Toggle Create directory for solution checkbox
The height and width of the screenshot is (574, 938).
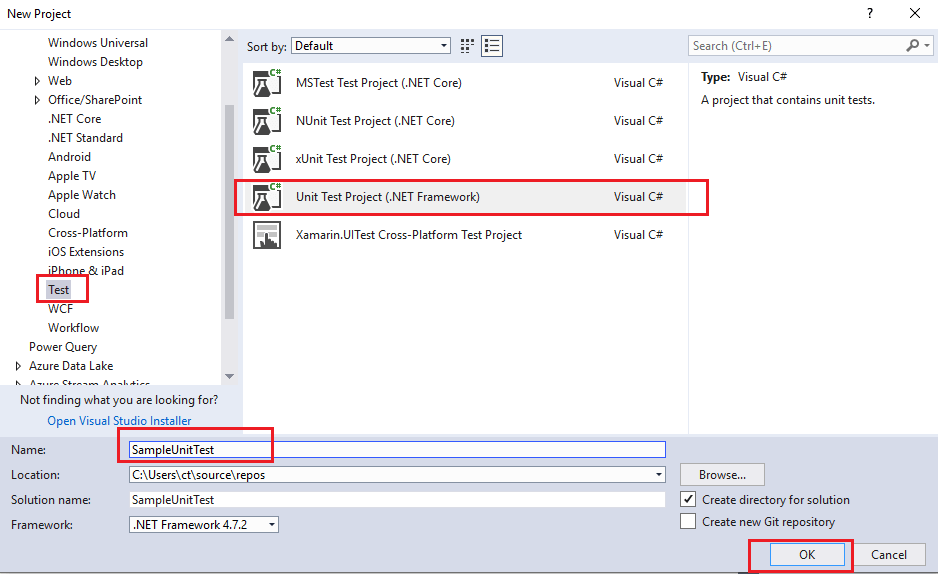(688, 499)
